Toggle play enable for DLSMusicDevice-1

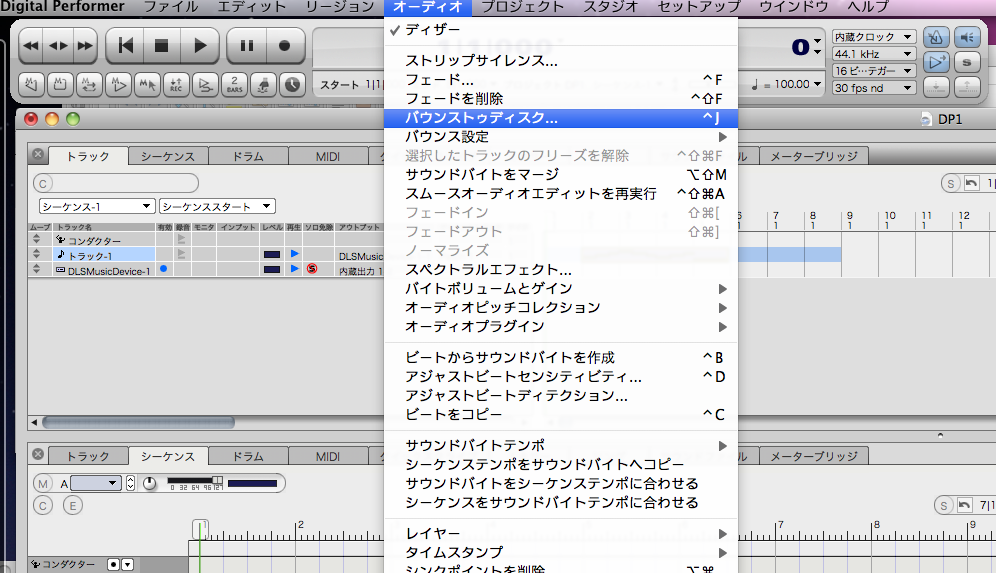click(x=294, y=269)
